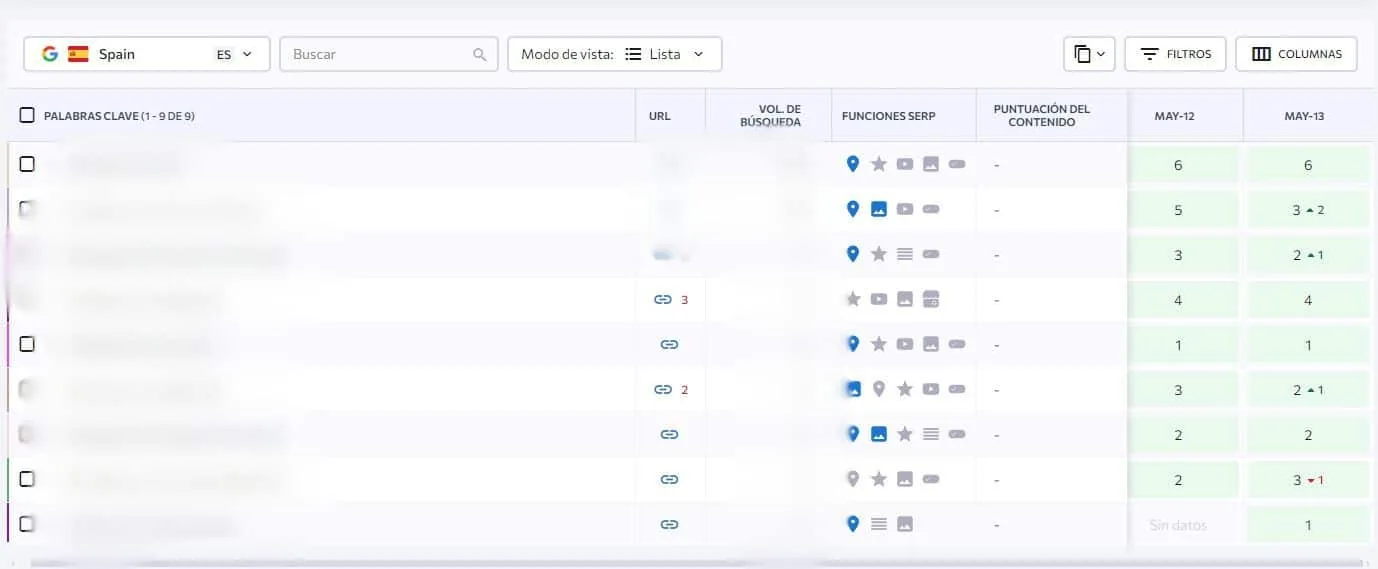Click the Spain flag icon
Screen dimensions: 1378x569
click(78, 54)
